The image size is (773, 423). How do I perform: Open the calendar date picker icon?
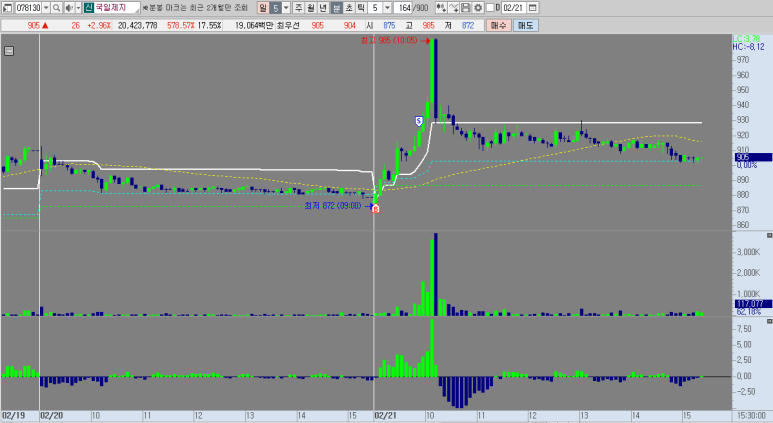[x=532, y=8]
